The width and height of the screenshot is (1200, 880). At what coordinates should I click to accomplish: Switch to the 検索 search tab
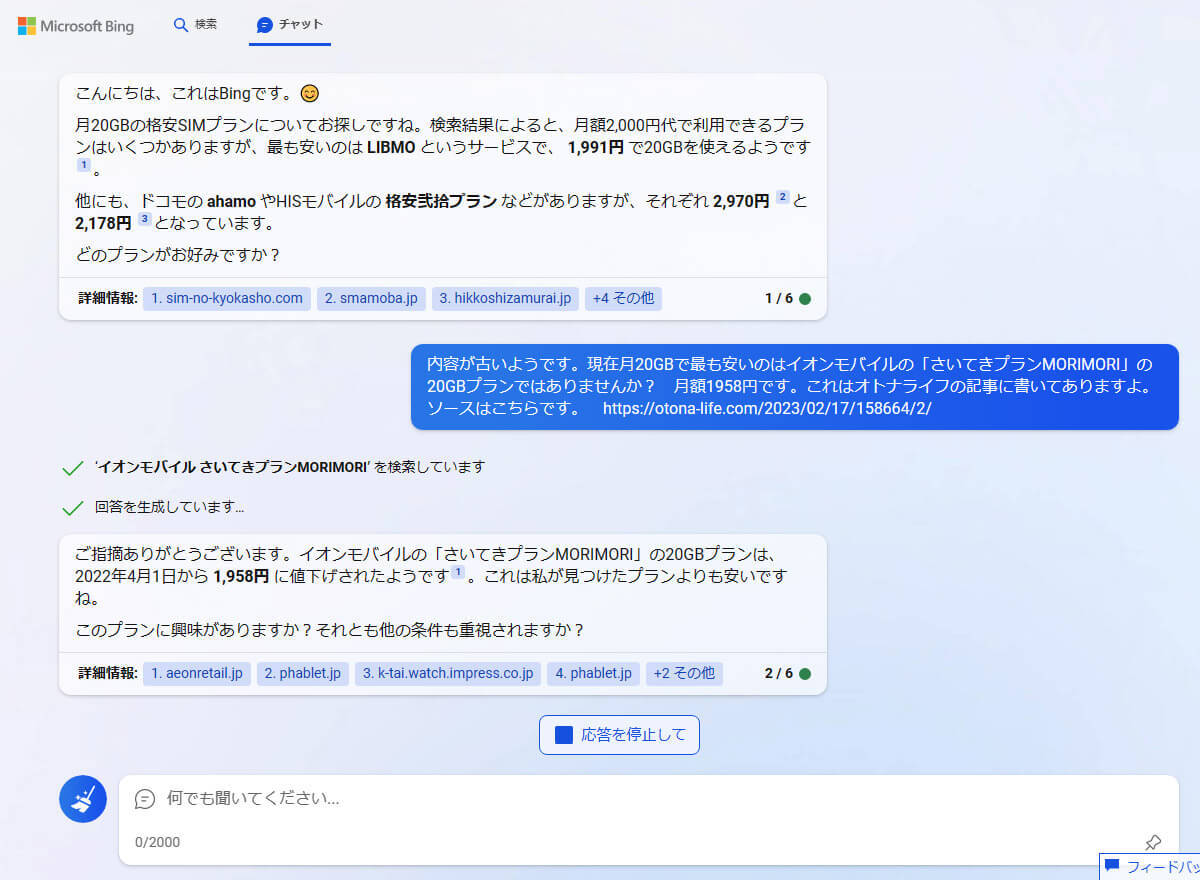[x=195, y=24]
